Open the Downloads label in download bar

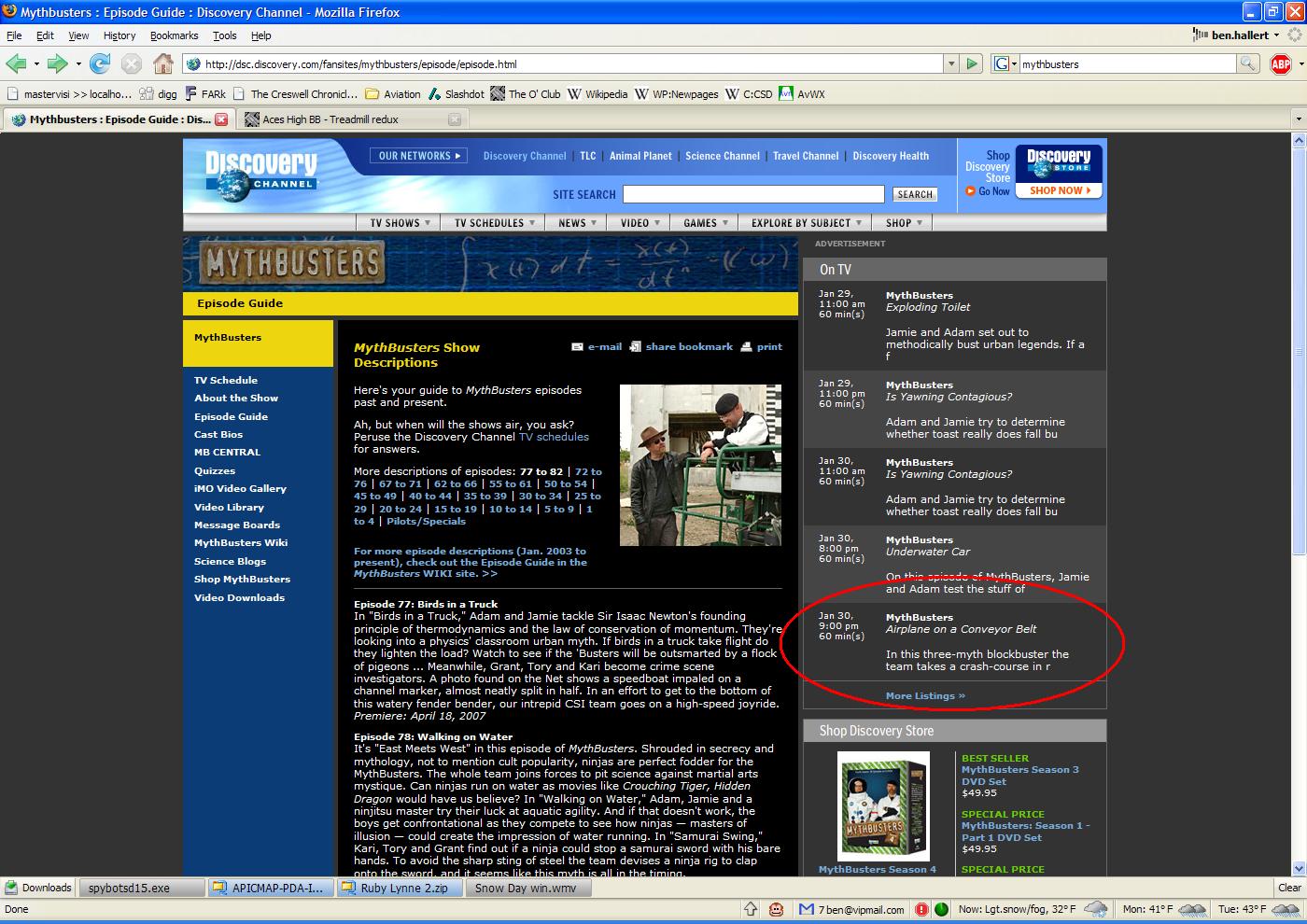tap(38, 888)
